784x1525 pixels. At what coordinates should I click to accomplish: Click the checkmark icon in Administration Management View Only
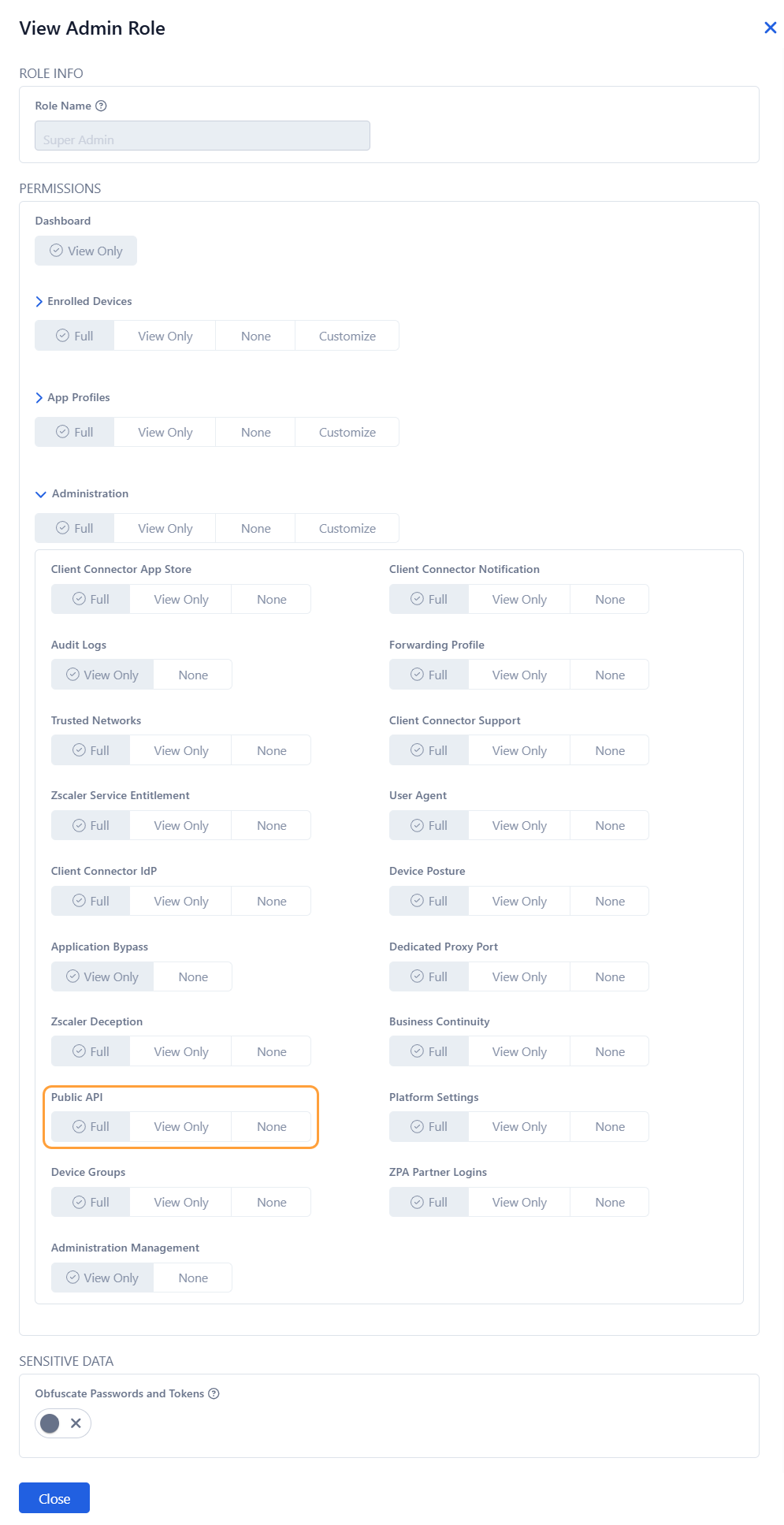click(72, 1278)
